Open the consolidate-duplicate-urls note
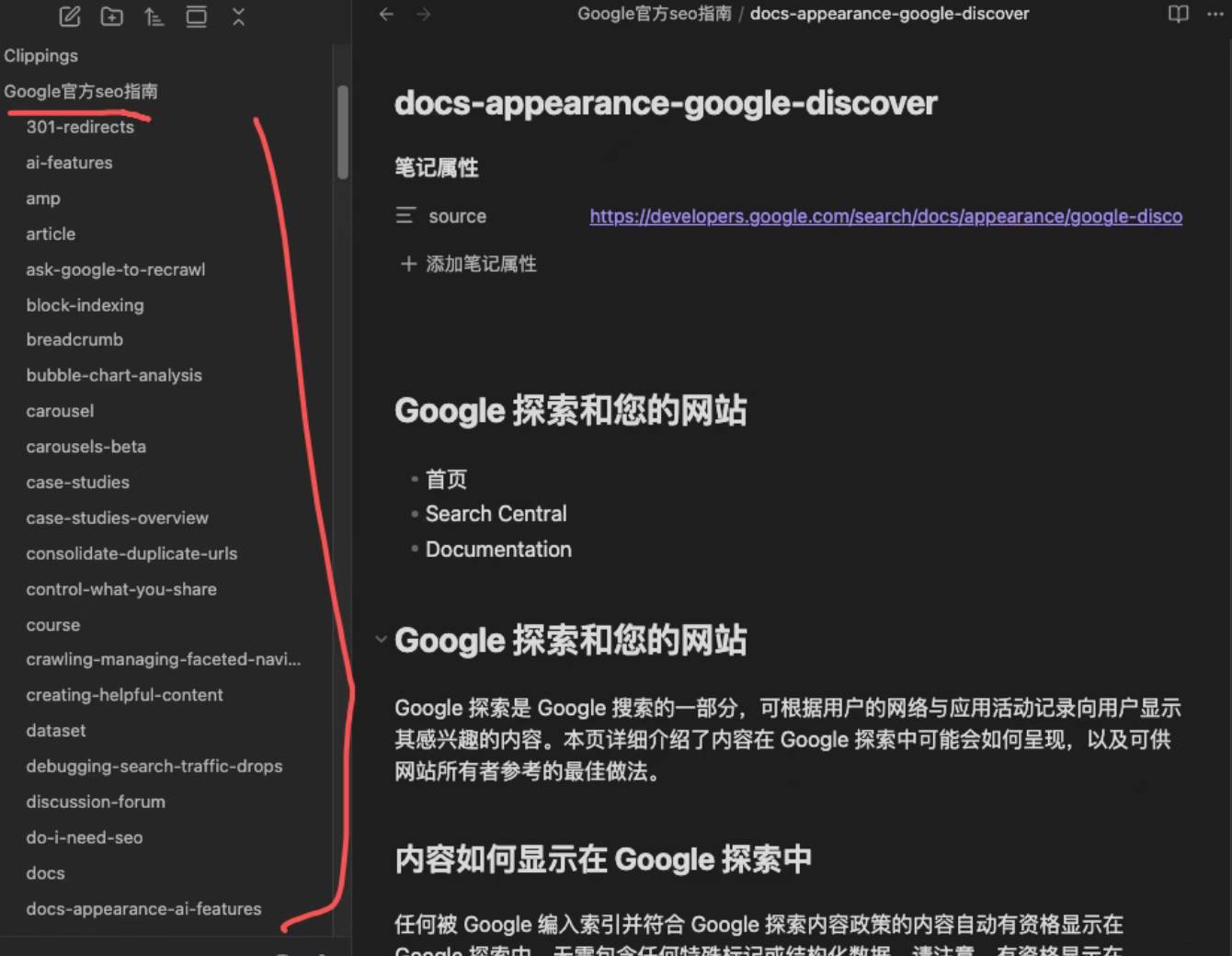The width and height of the screenshot is (1232, 956). pyautogui.click(x=131, y=553)
